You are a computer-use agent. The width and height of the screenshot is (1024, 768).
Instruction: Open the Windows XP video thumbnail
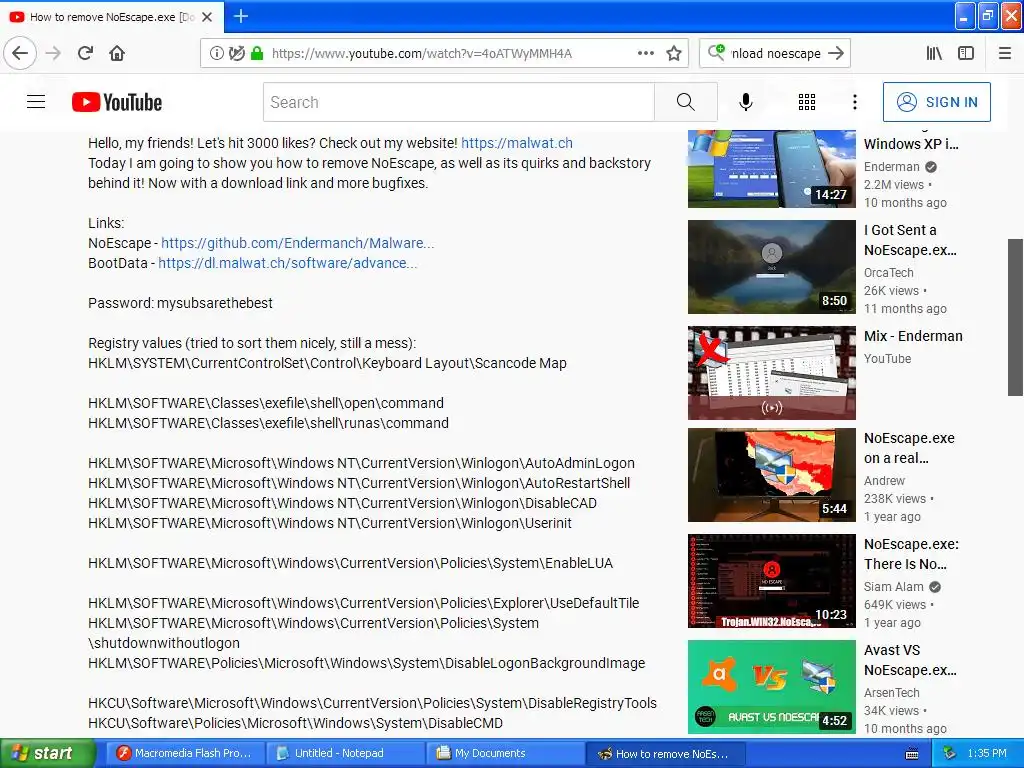771,168
